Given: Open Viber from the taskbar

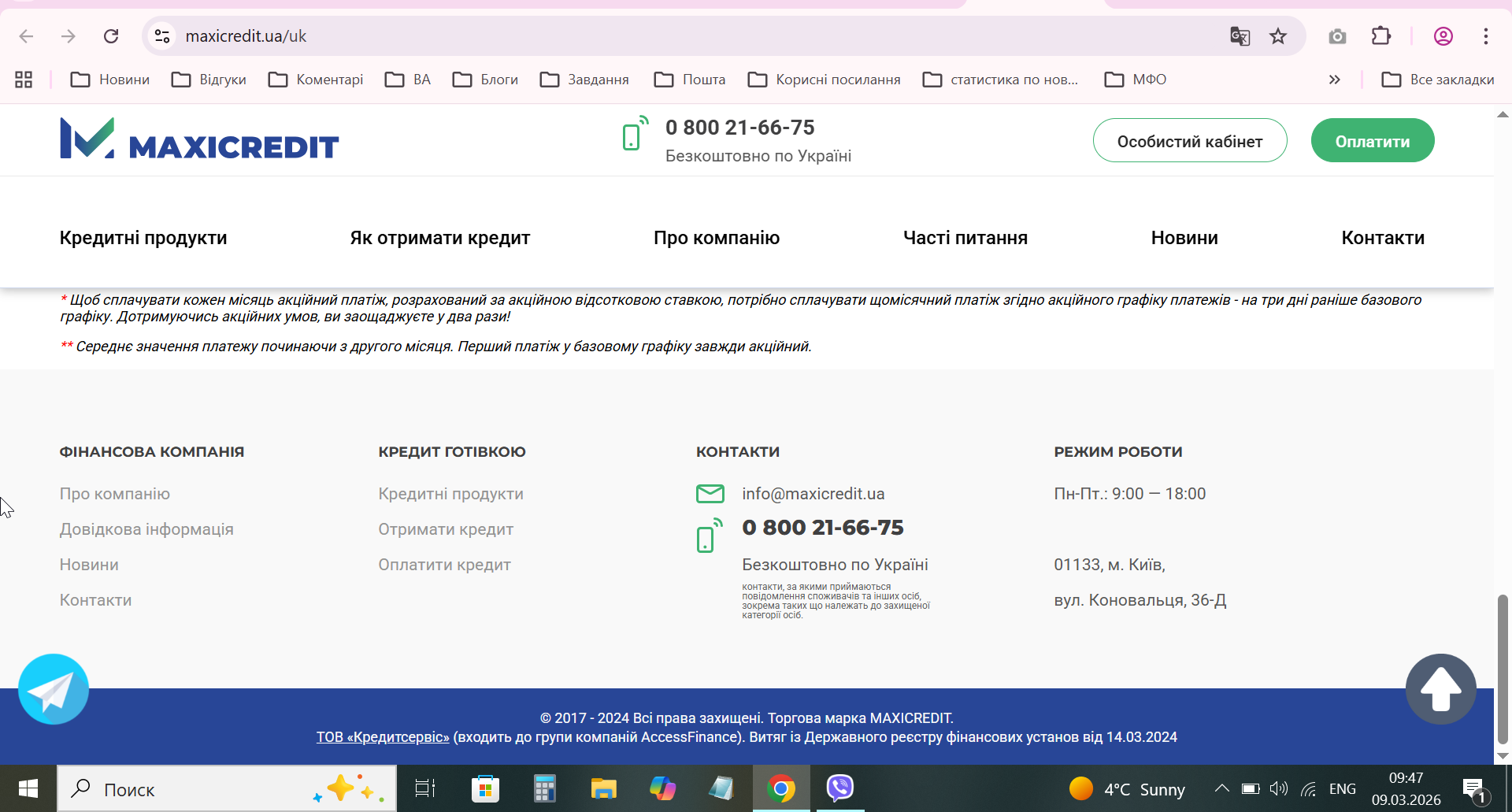Looking at the screenshot, I should click(840, 788).
